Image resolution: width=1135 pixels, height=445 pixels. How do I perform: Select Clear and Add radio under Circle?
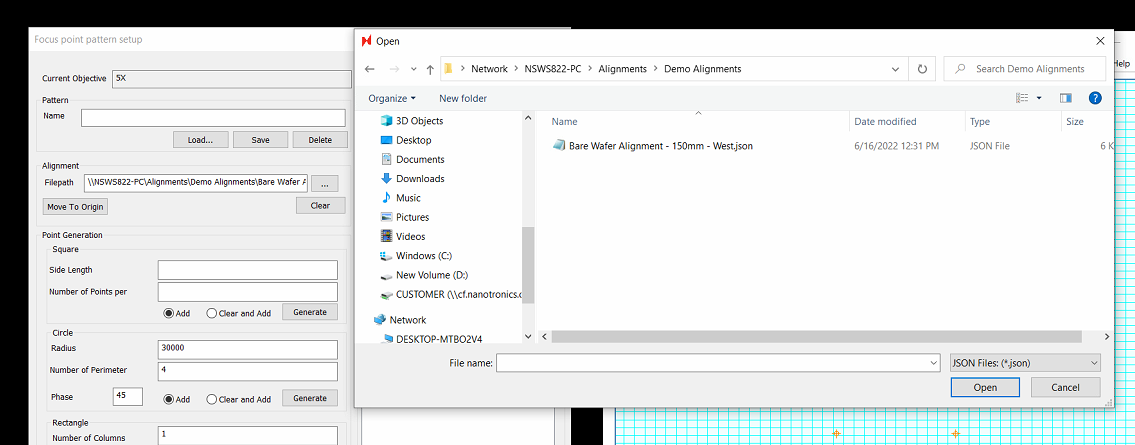click(212, 399)
